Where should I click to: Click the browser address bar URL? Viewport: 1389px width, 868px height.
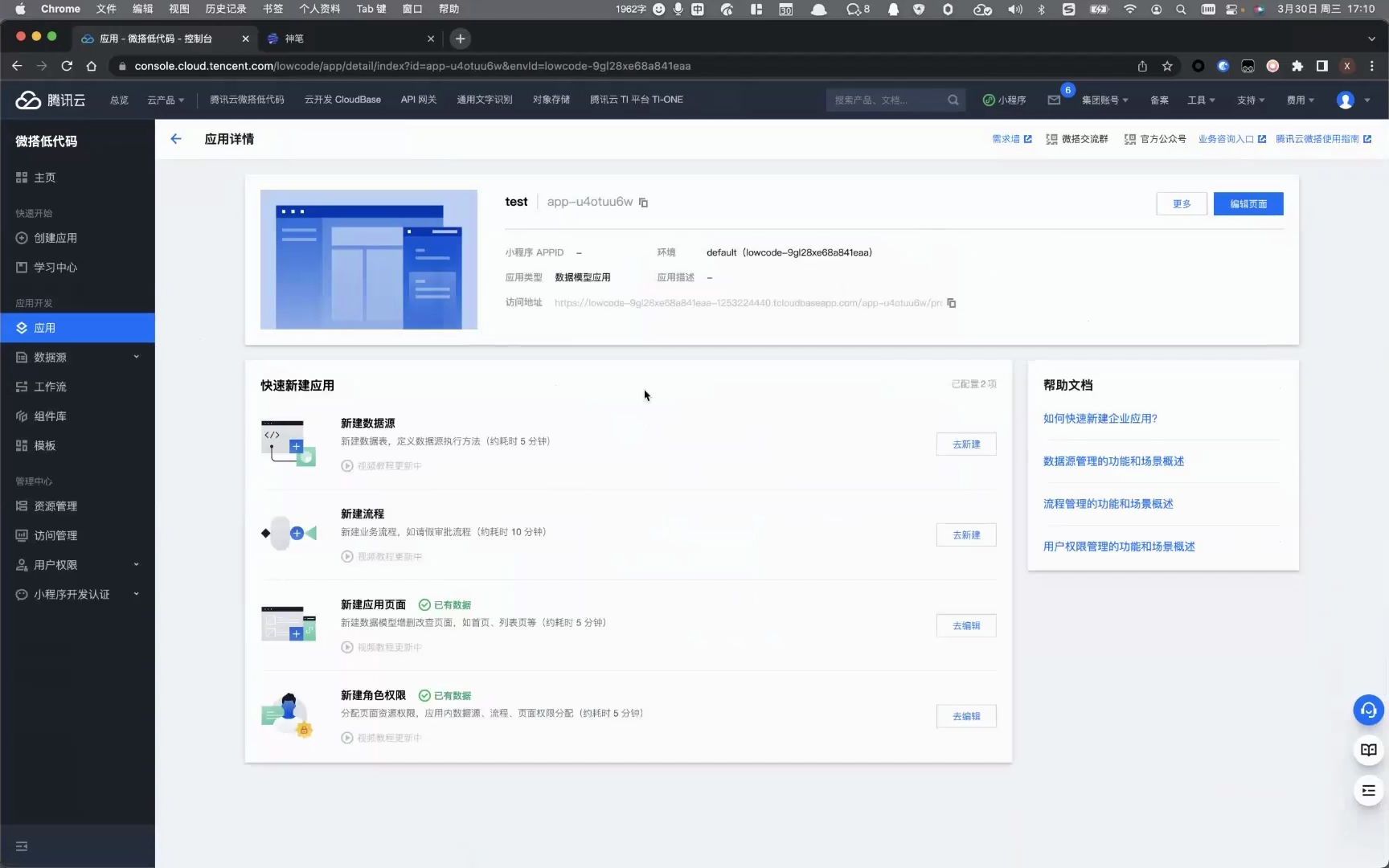point(412,66)
